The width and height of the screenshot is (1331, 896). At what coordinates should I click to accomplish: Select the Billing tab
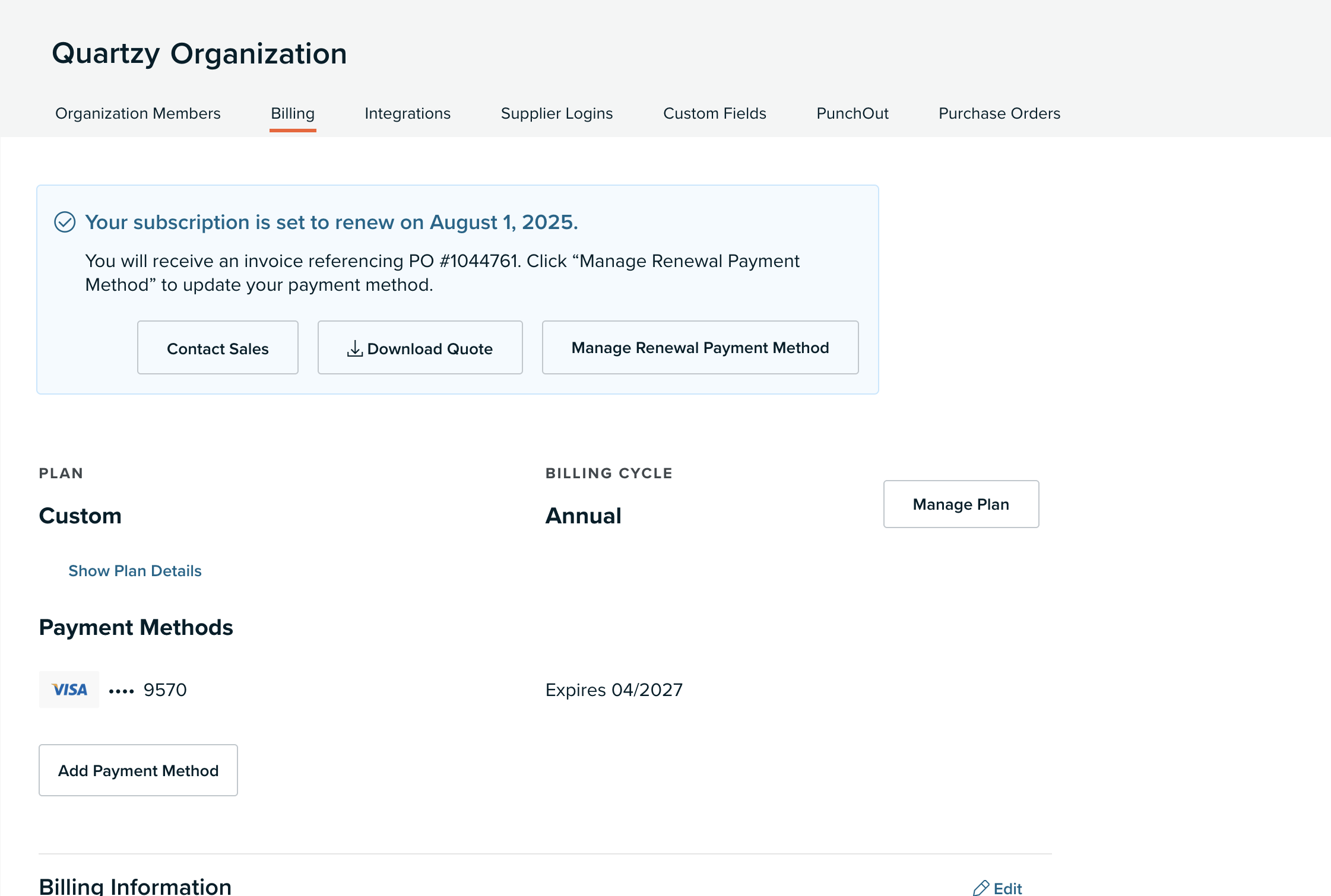pos(293,113)
